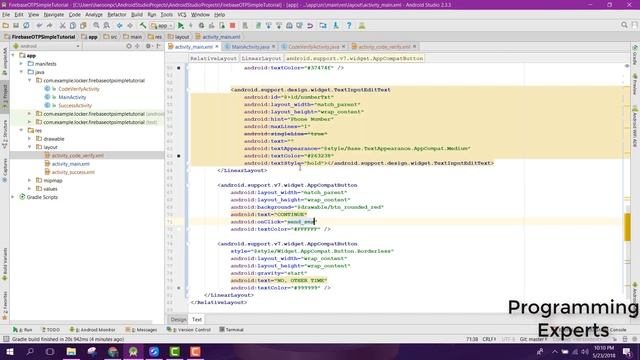The height and width of the screenshot is (360, 640).
Task: Click the Revert changes icon
Action: (310, 25)
